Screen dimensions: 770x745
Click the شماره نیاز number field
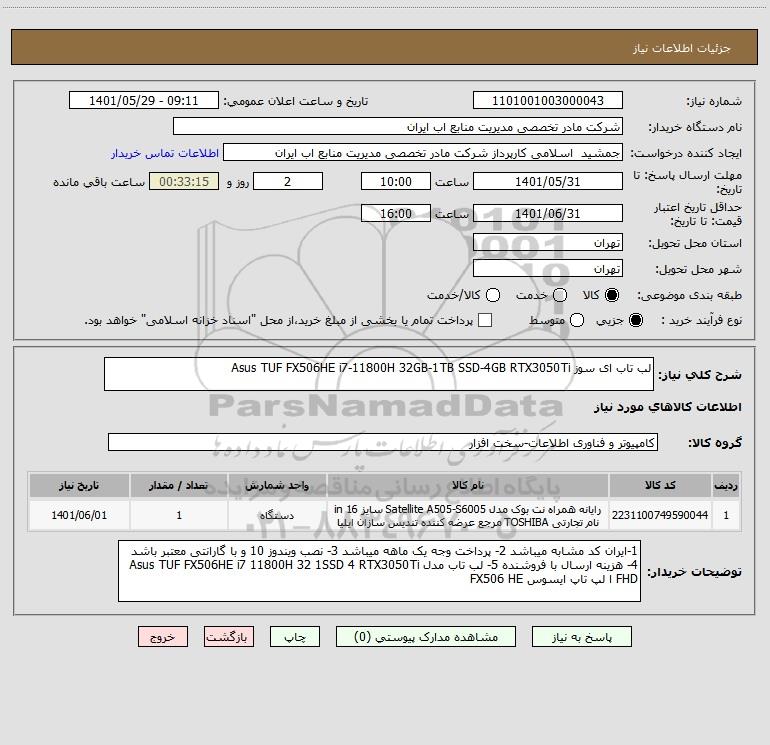point(548,101)
